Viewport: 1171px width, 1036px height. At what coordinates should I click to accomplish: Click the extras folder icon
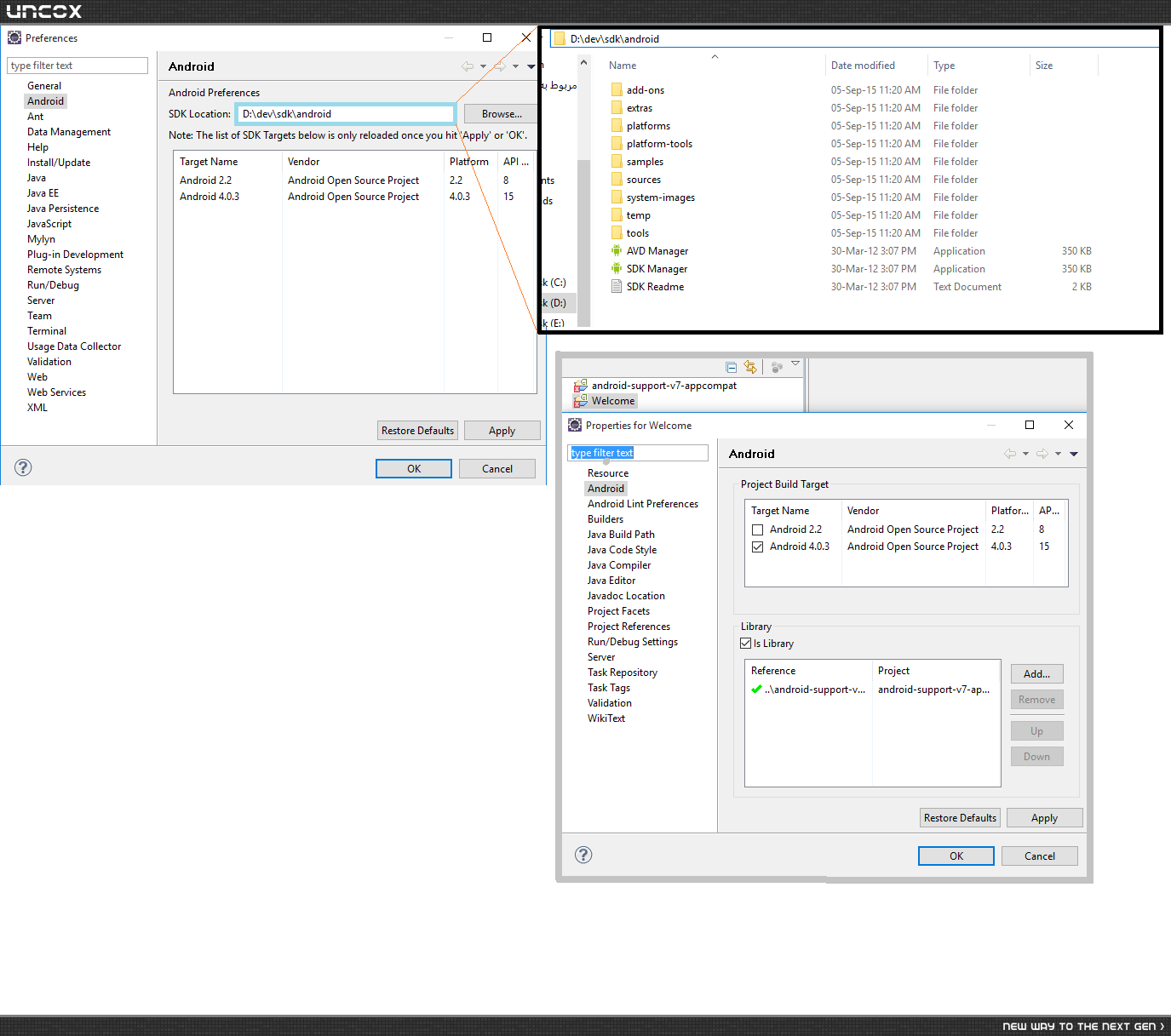(617, 107)
